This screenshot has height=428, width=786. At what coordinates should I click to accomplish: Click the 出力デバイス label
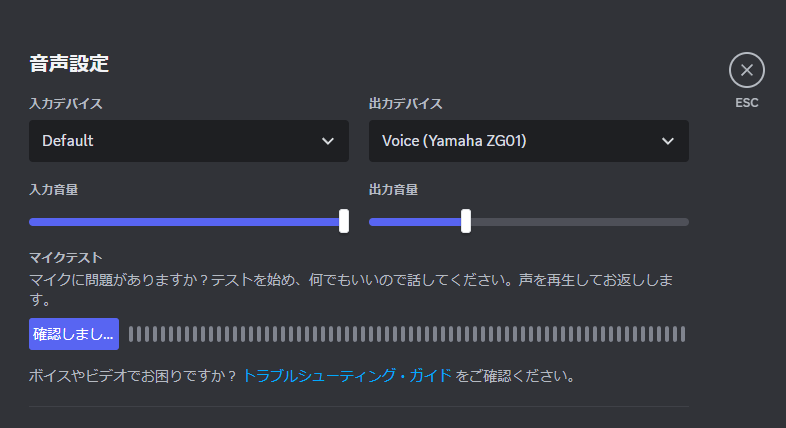(x=406, y=104)
